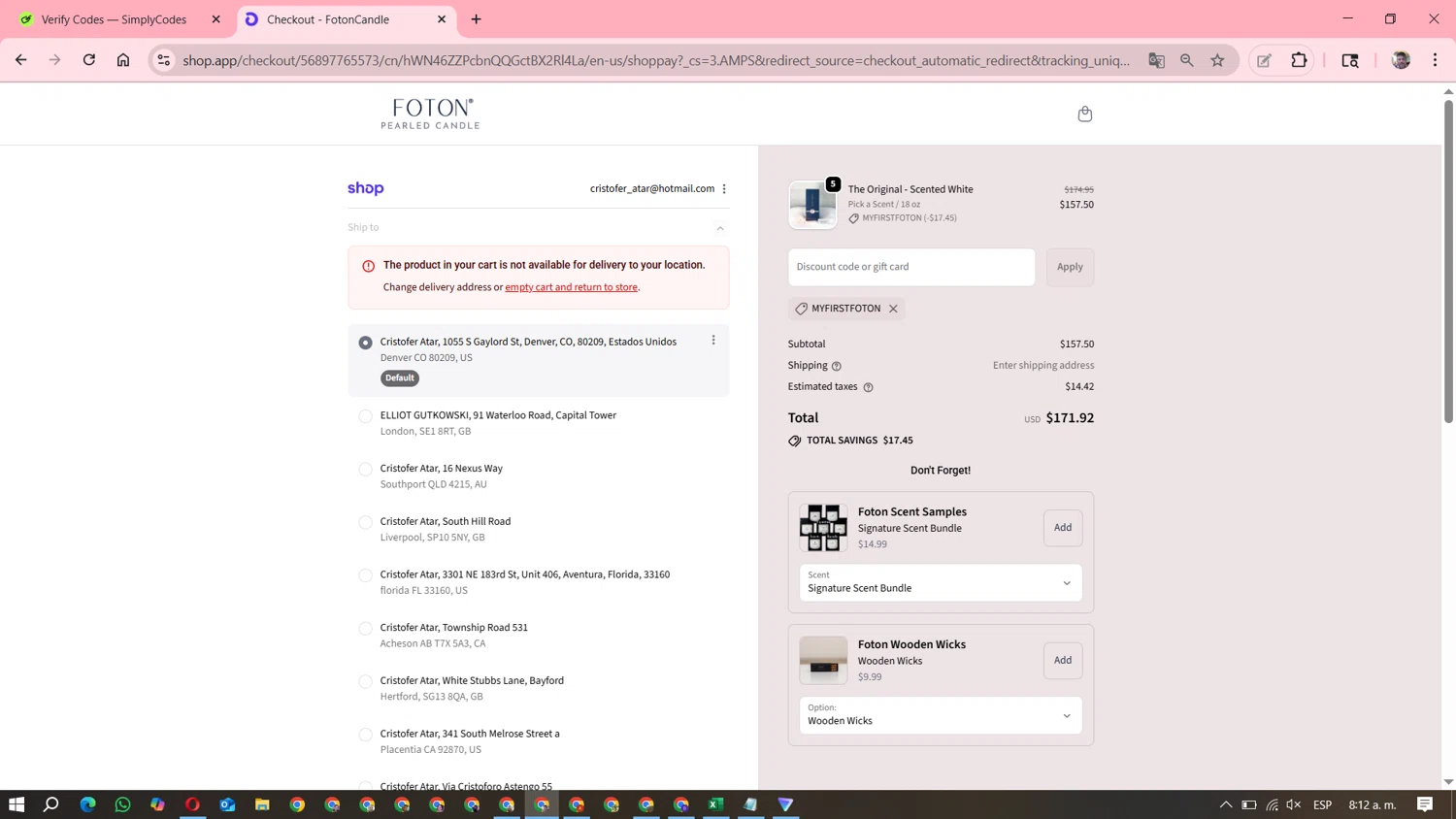Reload the checkout page
This screenshot has width=1456, height=819.
(89, 60)
